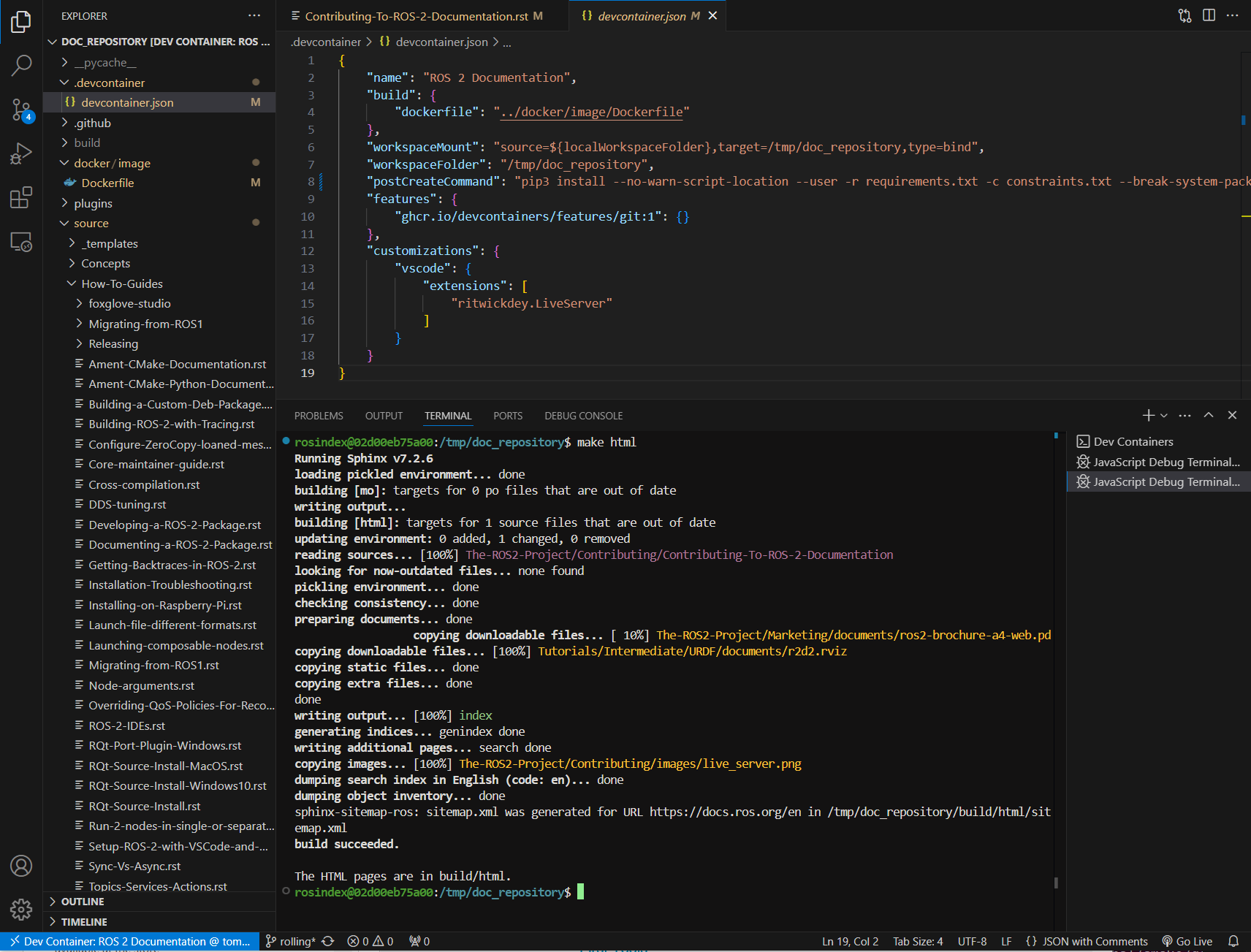Toggle maximized terminal panel size
Screen dimensions: 1251x952
(x=1209, y=415)
